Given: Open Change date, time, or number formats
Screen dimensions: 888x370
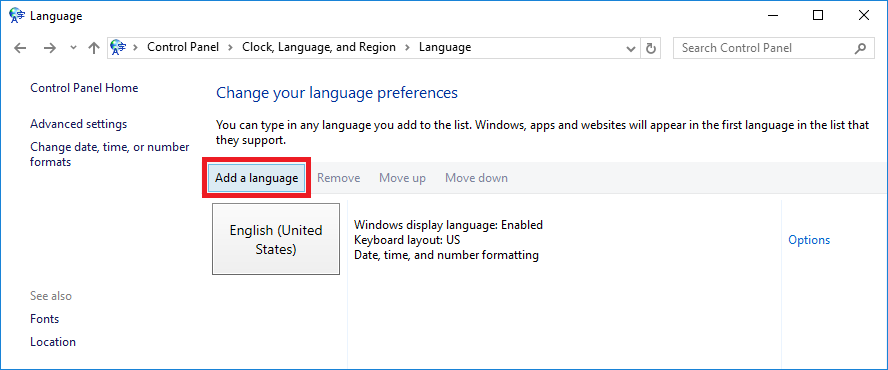Looking at the screenshot, I should (109, 154).
